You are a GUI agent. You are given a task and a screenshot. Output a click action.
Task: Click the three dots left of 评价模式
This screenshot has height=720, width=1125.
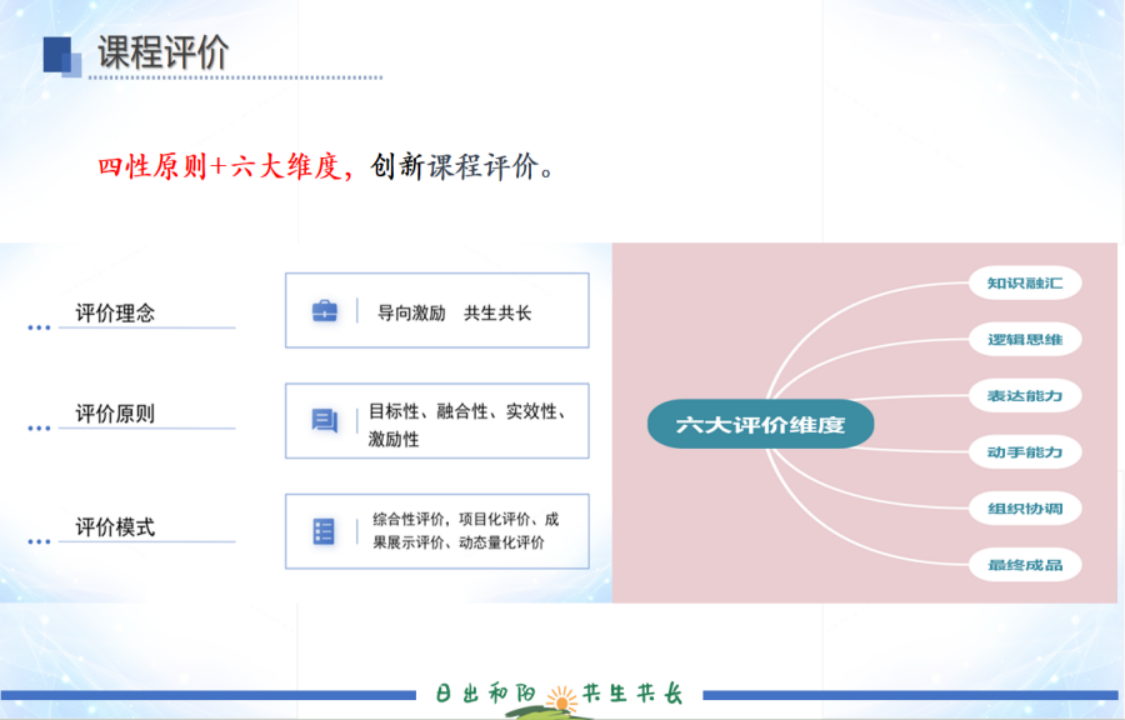tap(39, 542)
